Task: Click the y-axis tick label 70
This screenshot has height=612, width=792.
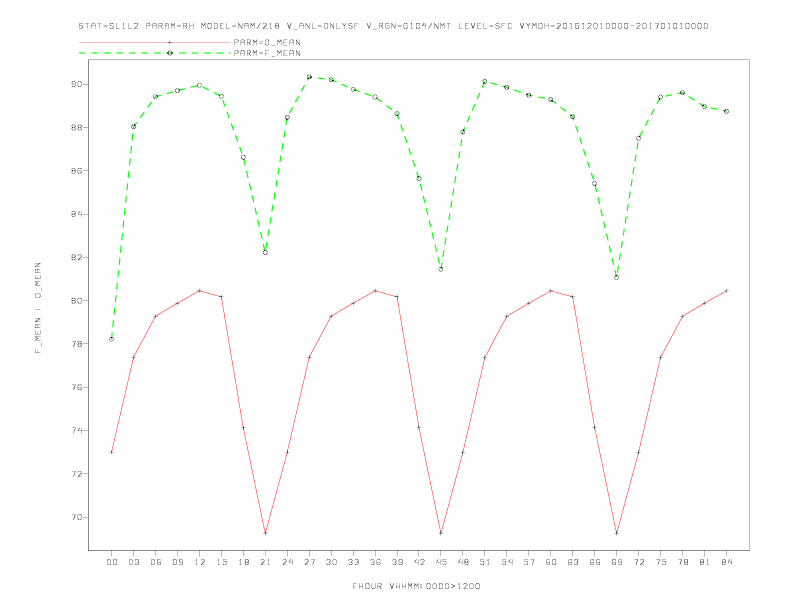Action: point(77,518)
